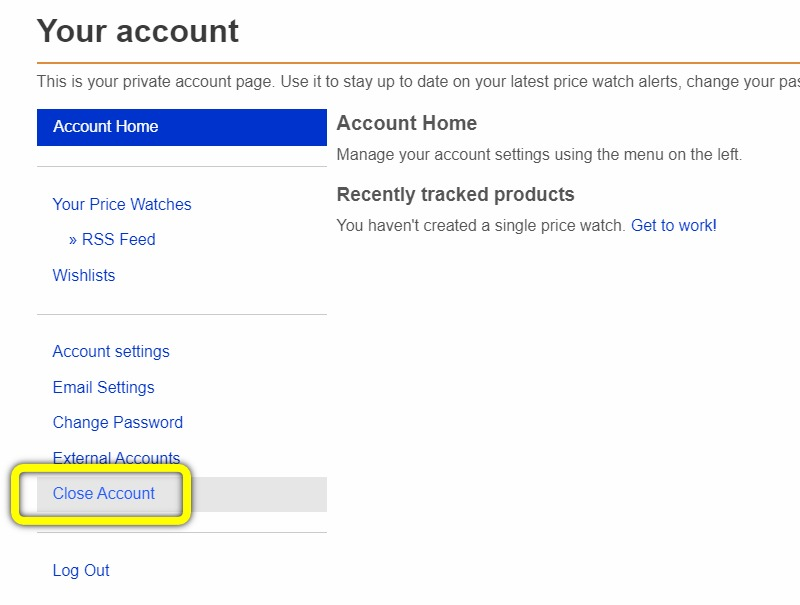Click the "Your account" page title
Viewport: 800px width, 605px height.
pyautogui.click(x=138, y=31)
